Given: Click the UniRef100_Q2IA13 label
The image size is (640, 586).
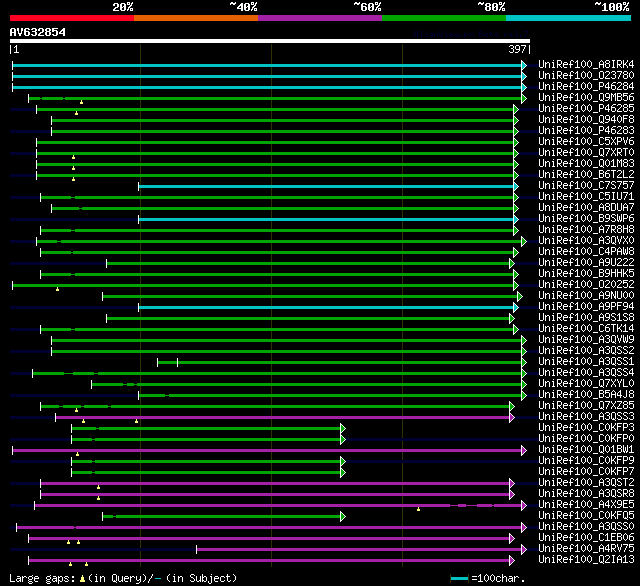Looking at the screenshot, I should (586, 560).
